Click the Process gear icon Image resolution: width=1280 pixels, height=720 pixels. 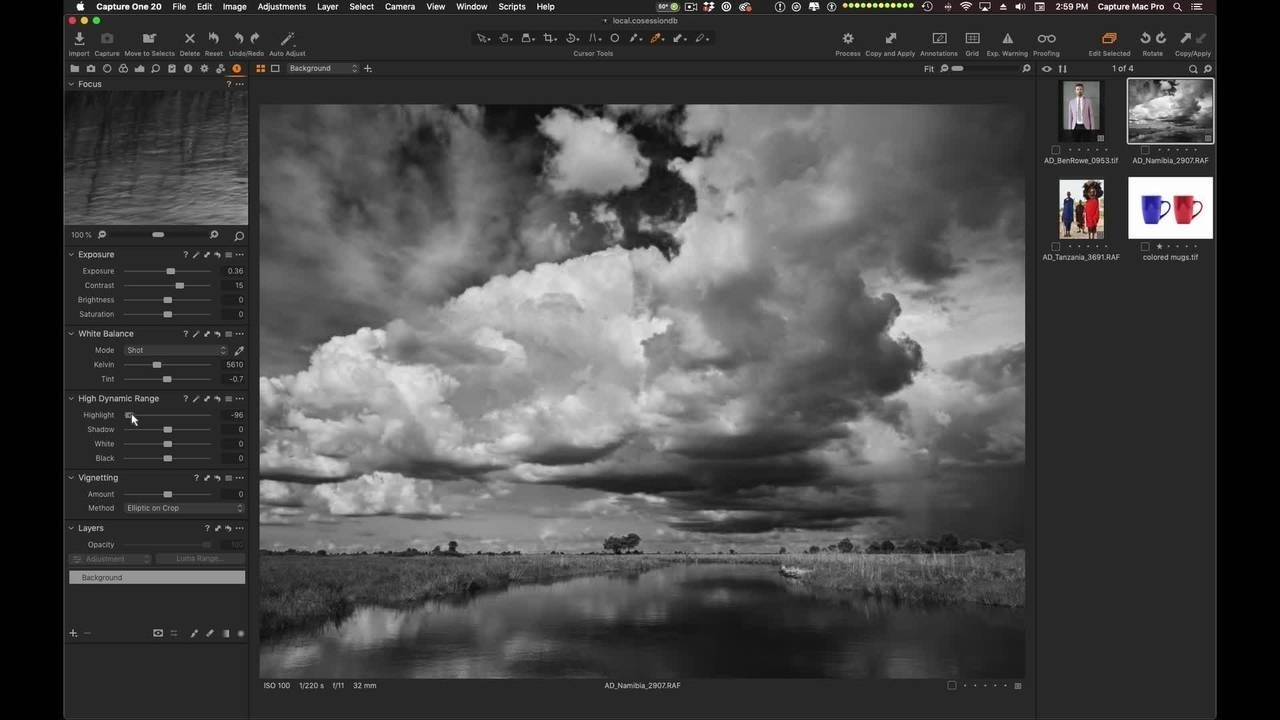point(848,39)
